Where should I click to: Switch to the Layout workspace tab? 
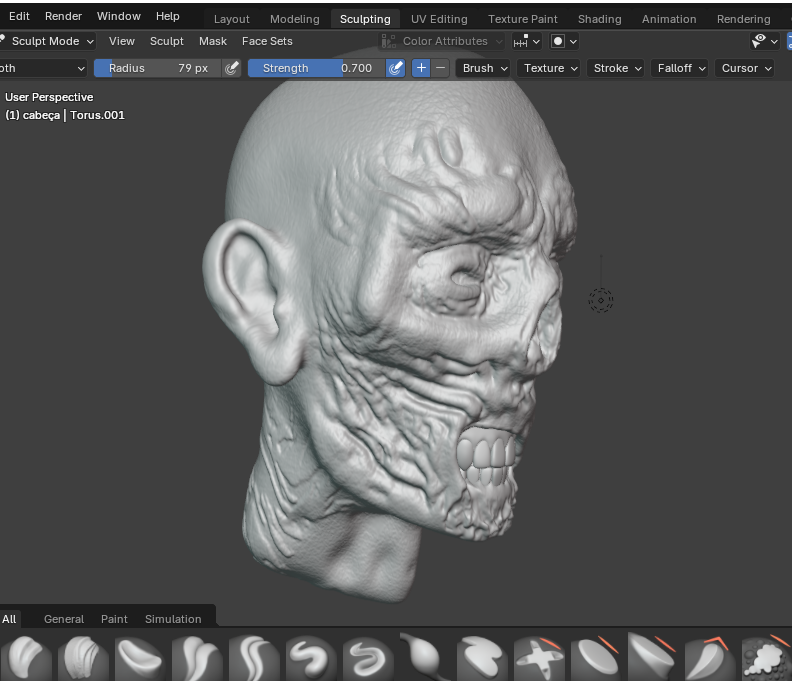click(231, 19)
